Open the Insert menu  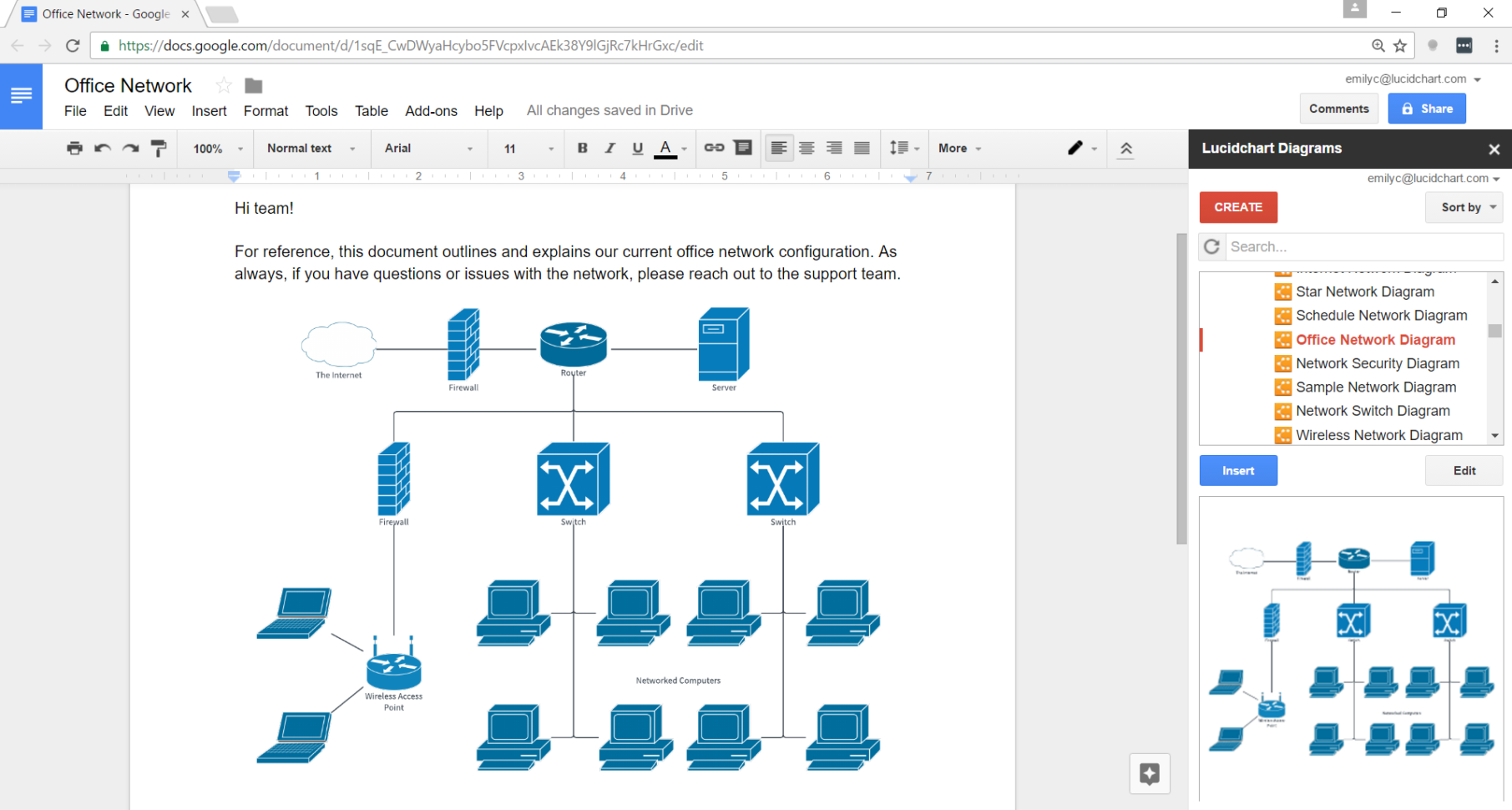[x=209, y=110]
